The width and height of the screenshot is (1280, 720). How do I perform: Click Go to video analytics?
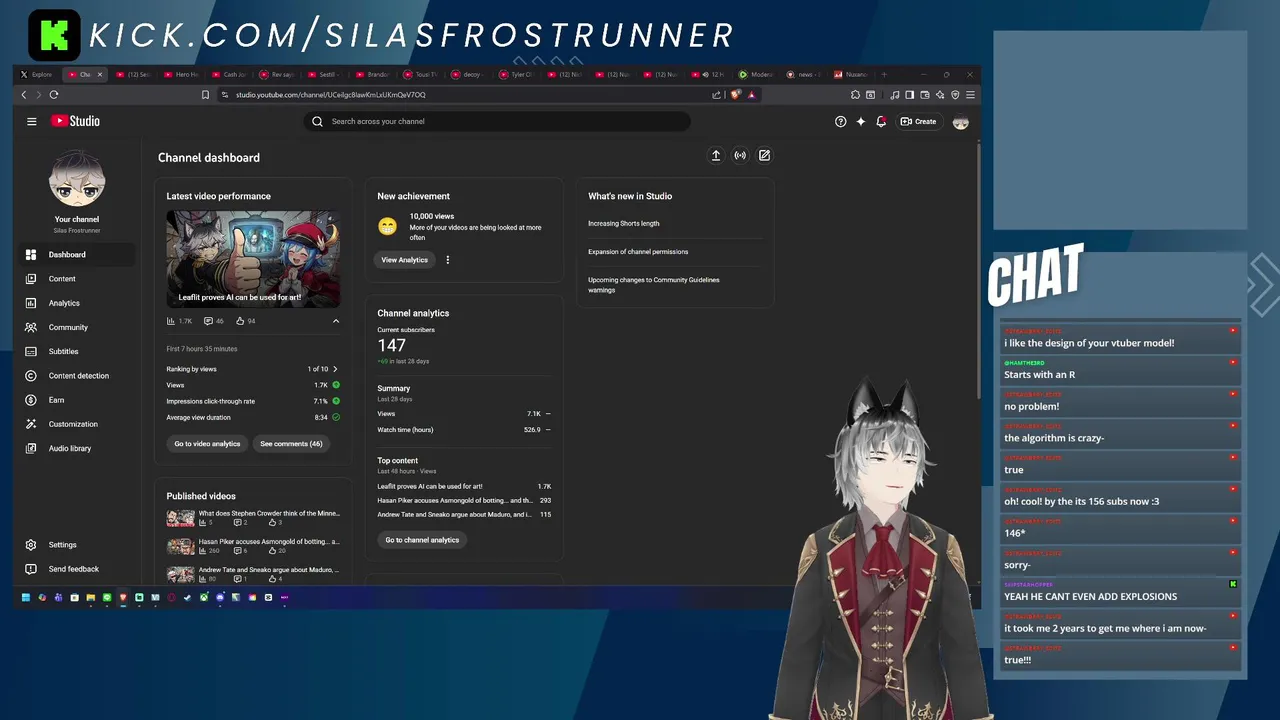coord(207,444)
